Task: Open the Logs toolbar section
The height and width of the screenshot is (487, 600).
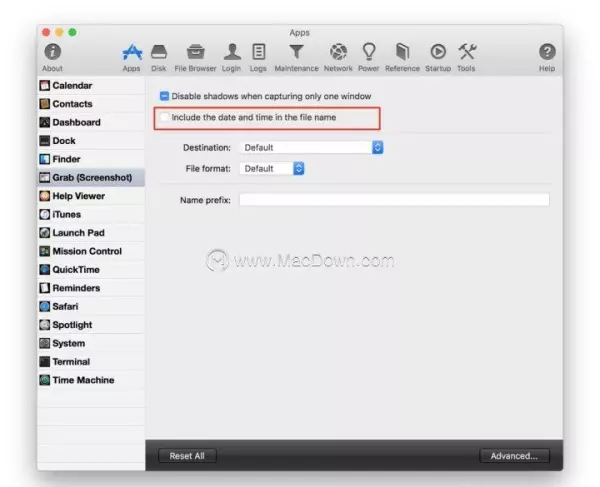Action: (x=258, y=57)
